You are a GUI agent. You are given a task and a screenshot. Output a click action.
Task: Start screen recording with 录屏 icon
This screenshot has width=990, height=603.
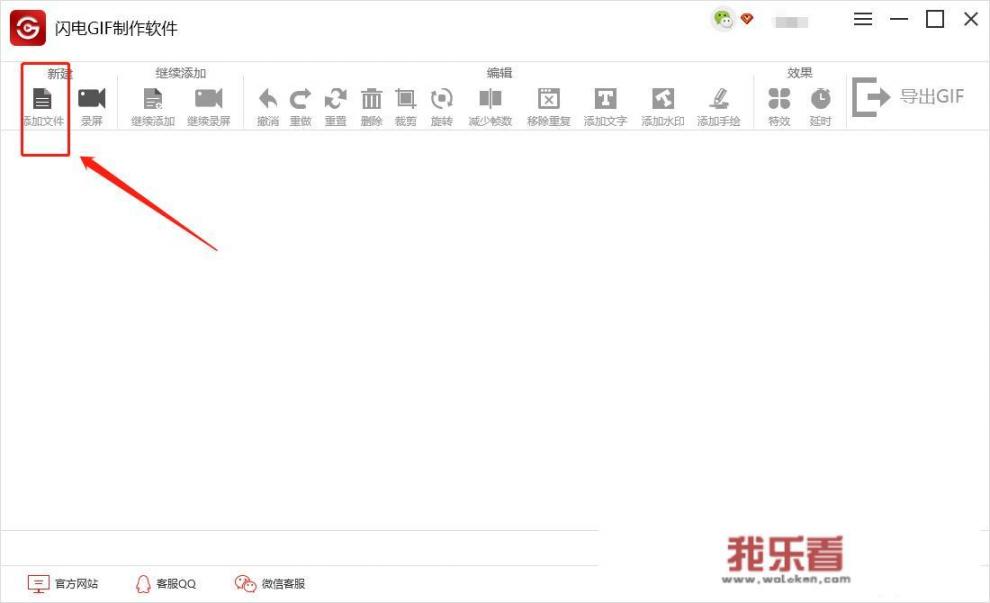[92, 99]
